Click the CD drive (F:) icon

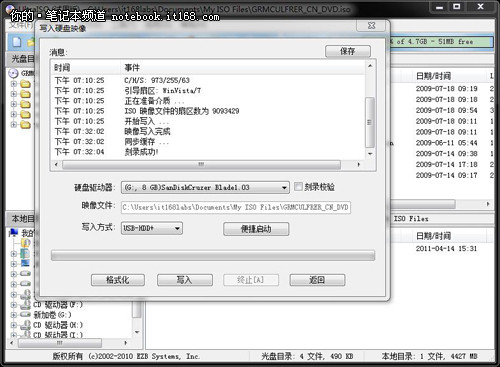click(26, 304)
